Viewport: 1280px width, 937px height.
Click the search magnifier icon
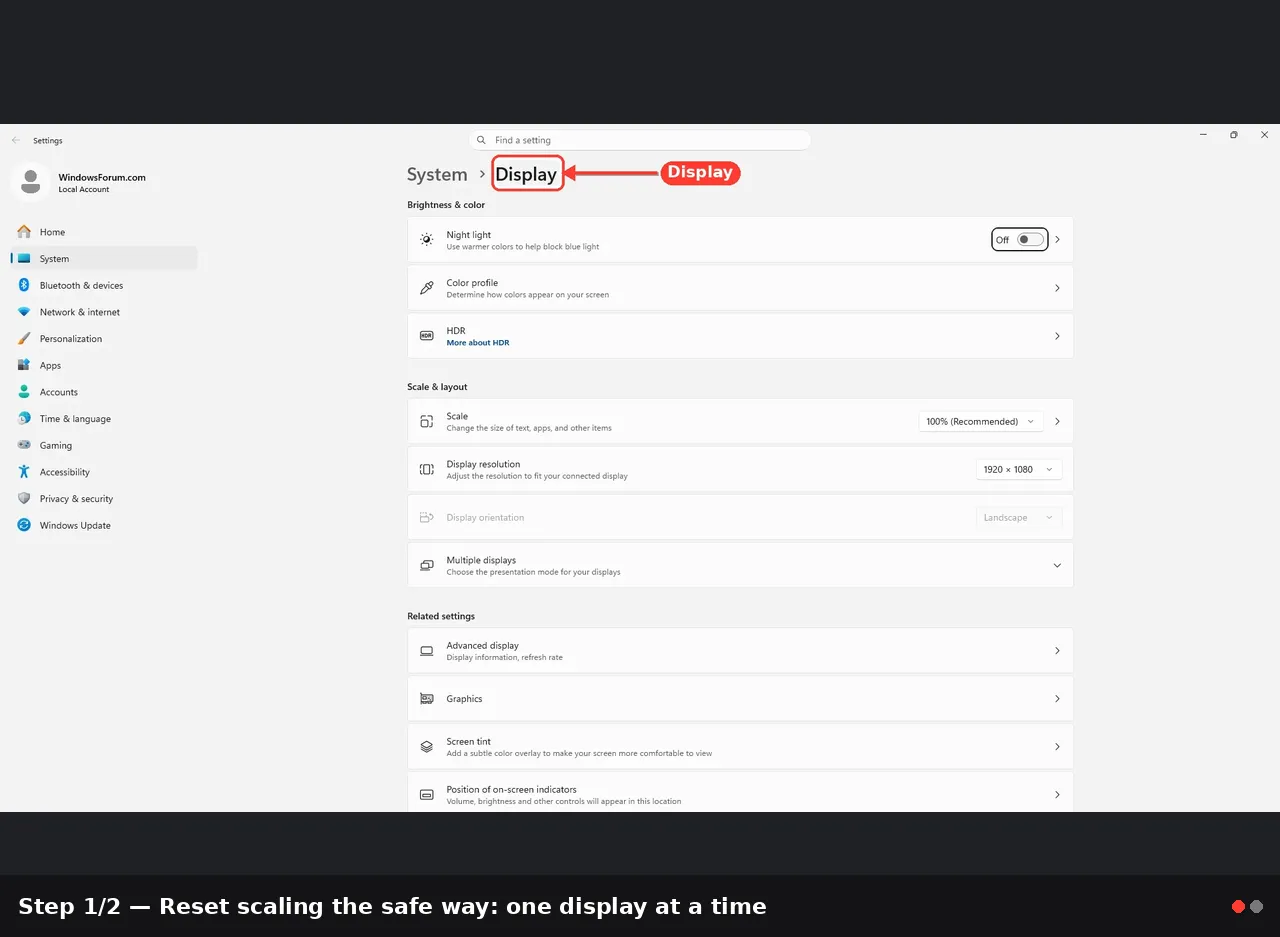coord(482,140)
